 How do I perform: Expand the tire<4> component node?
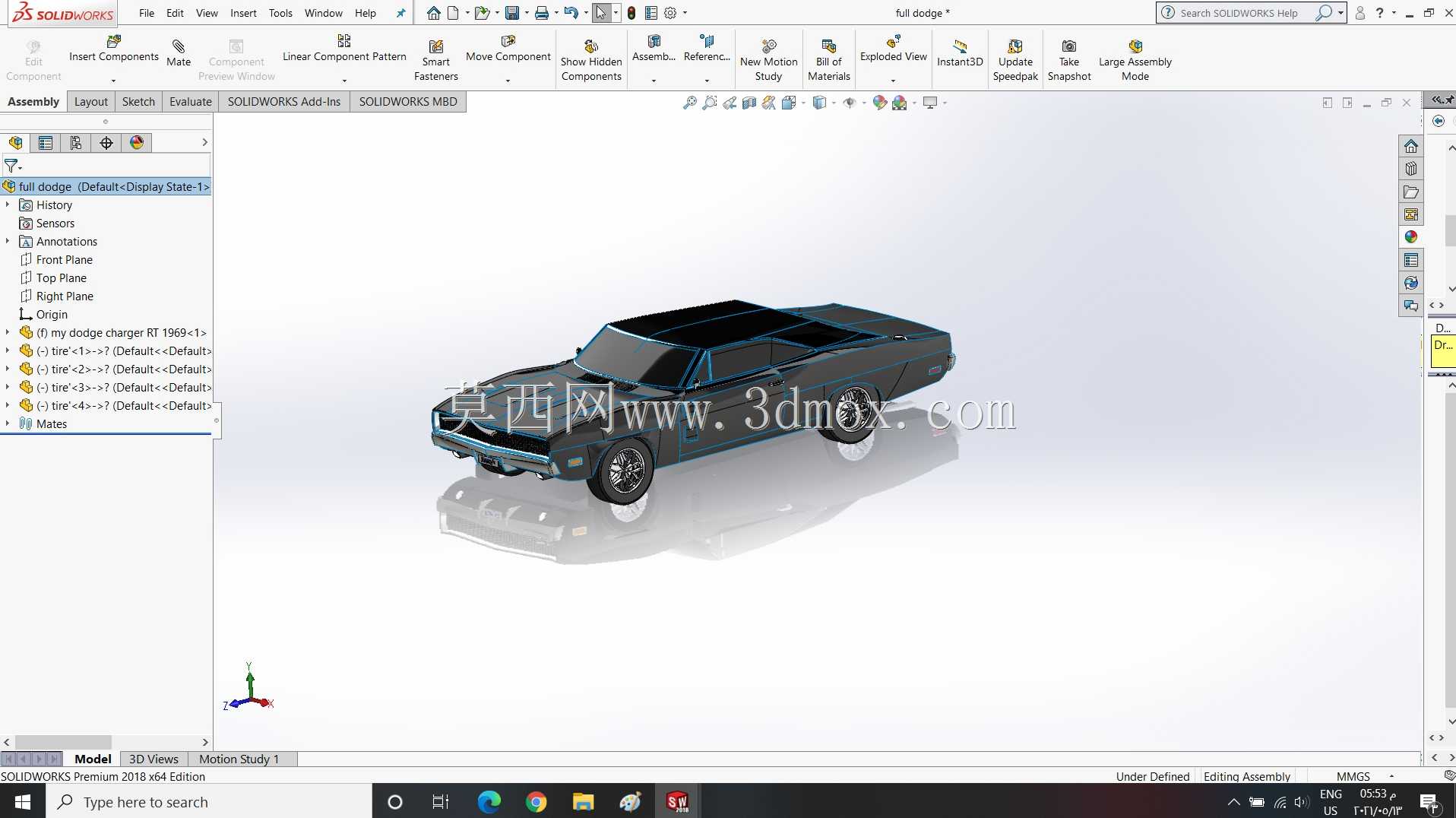click(x=8, y=405)
